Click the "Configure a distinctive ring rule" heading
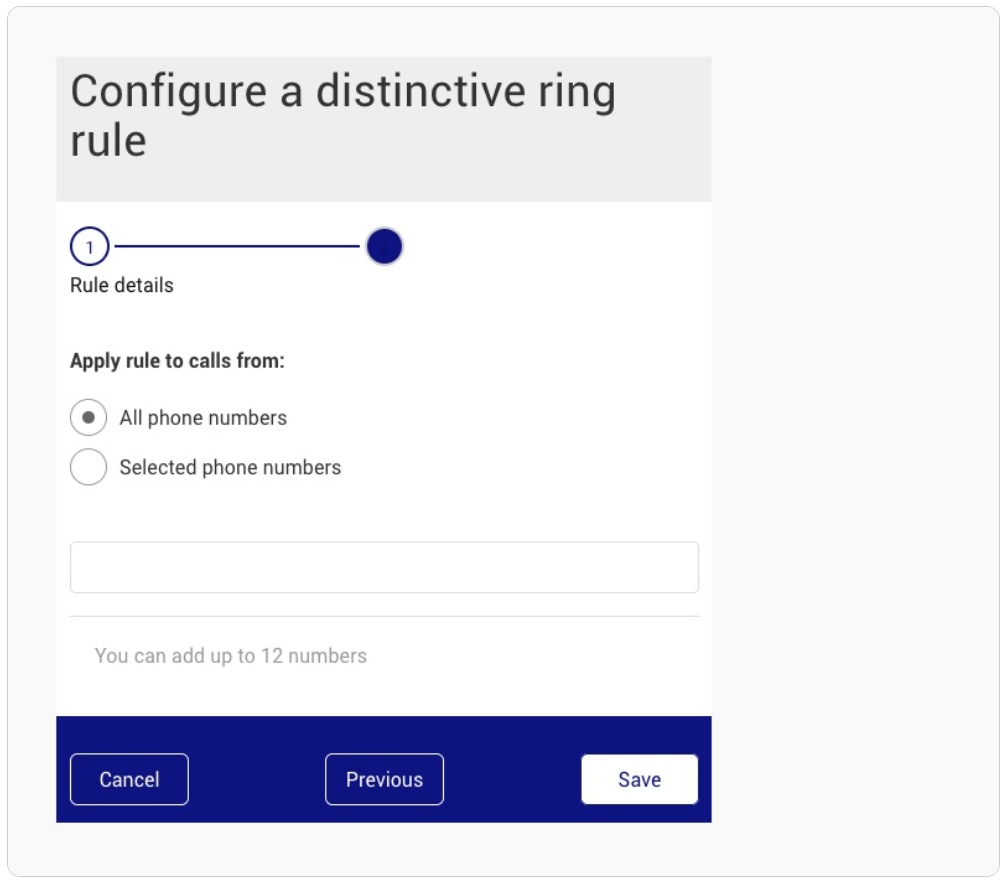 click(x=343, y=115)
